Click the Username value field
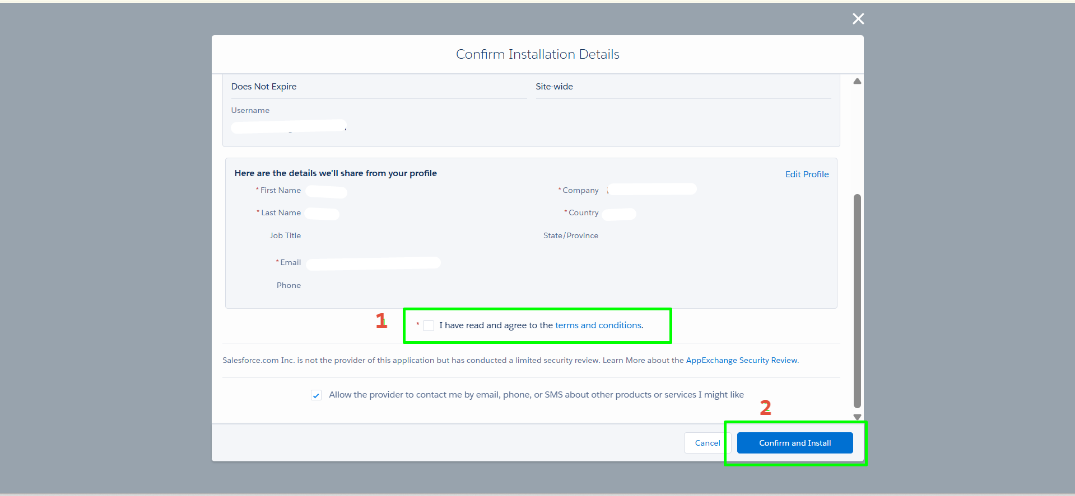This screenshot has height=496, width=1075. (289, 127)
